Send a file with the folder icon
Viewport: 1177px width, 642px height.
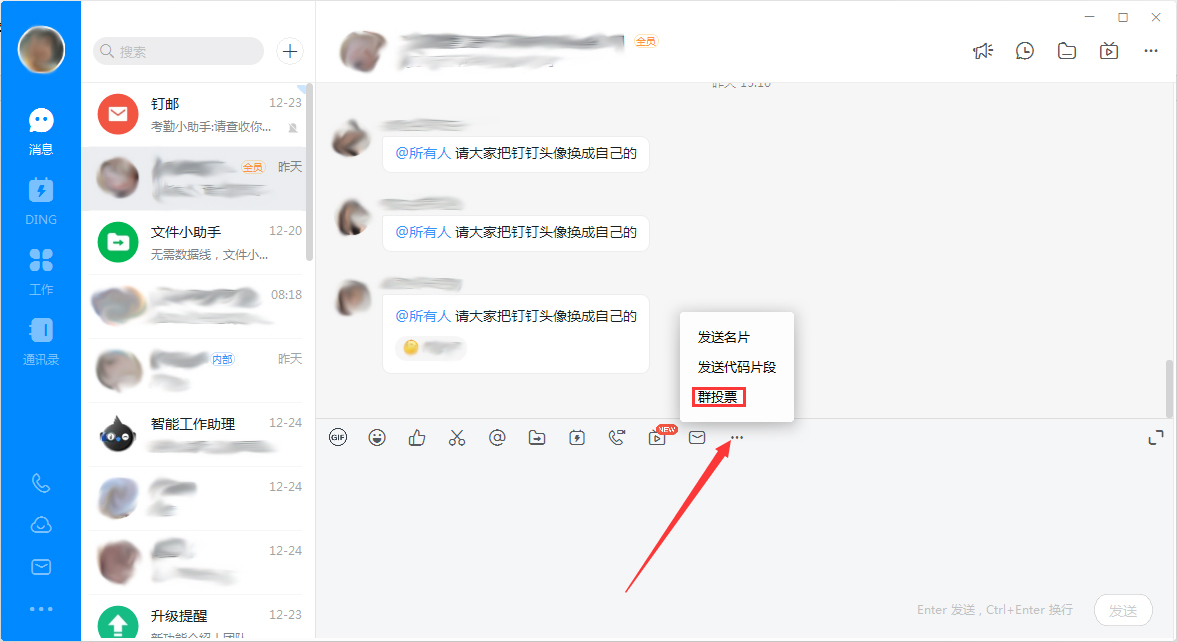pos(537,437)
